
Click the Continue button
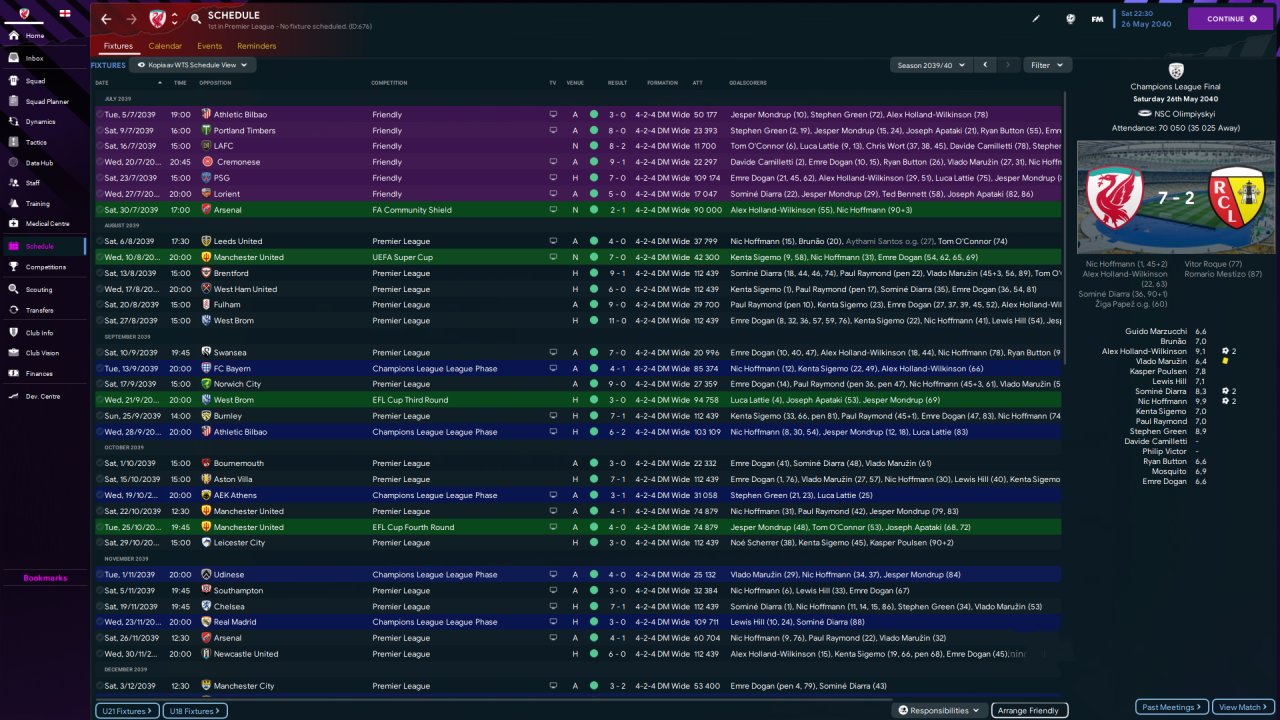(x=1231, y=19)
